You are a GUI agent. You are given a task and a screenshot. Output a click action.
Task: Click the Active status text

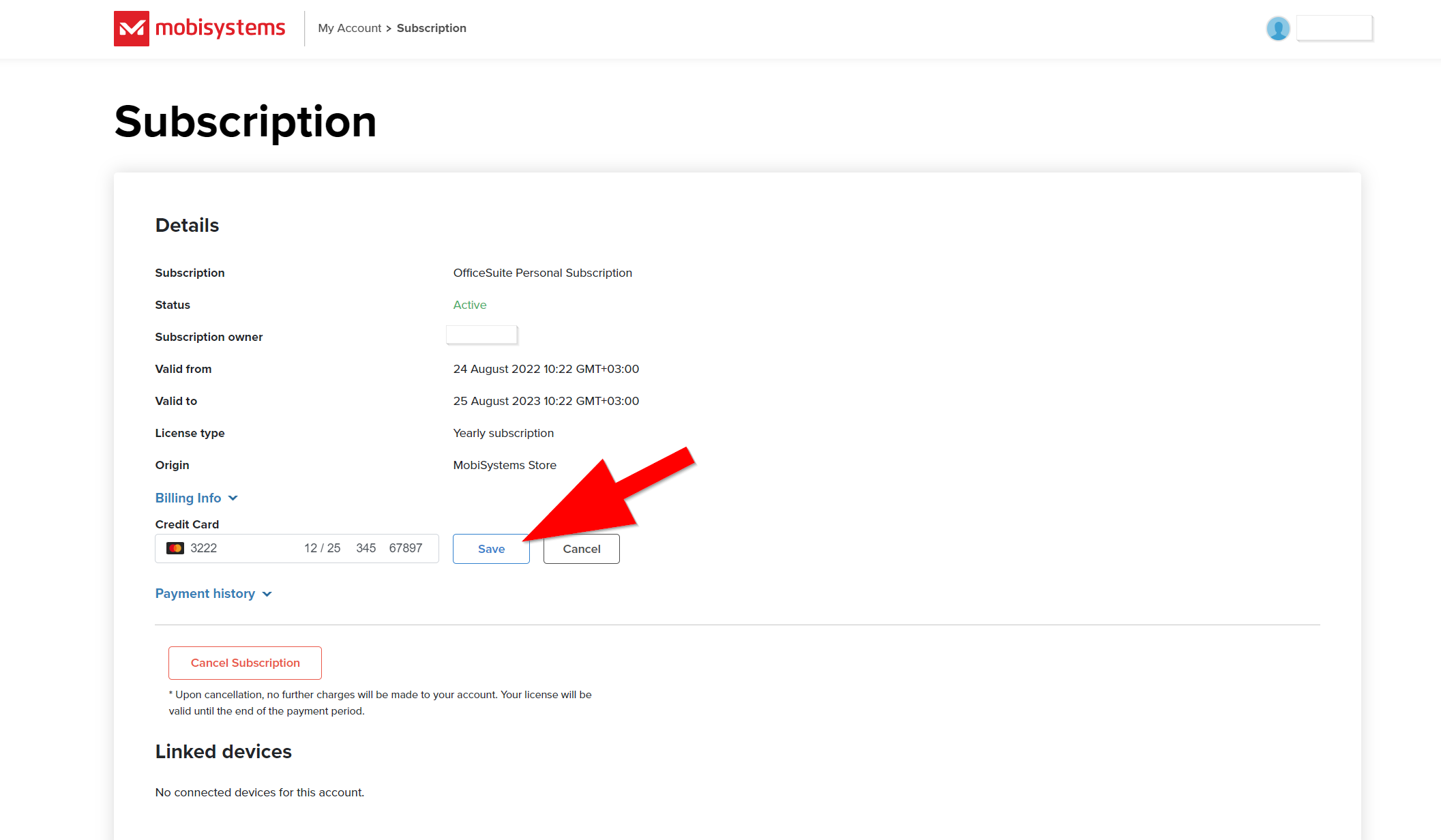coord(470,305)
